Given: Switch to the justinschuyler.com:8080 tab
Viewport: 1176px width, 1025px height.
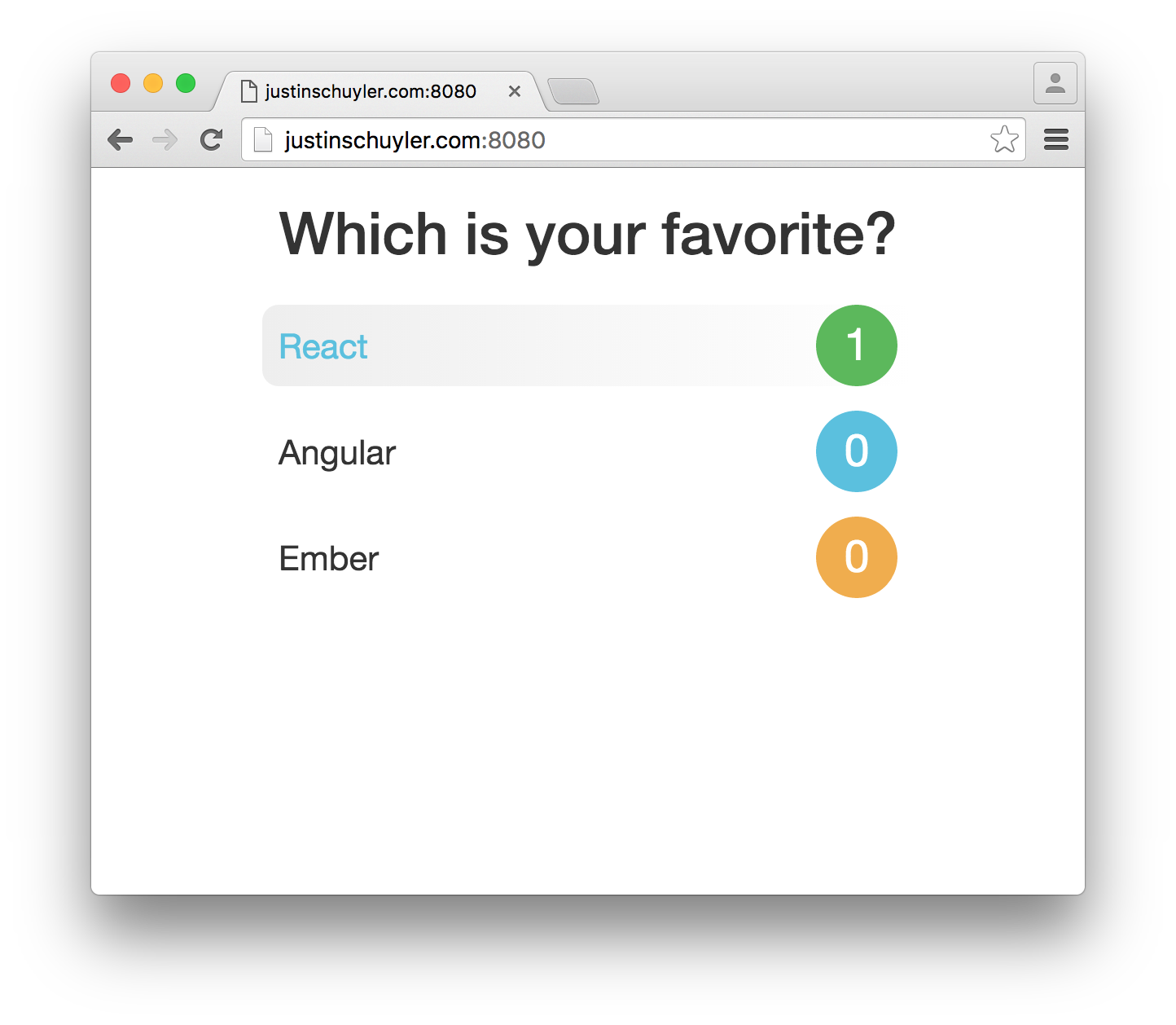Looking at the screenshot, I should tap(371, 90).
